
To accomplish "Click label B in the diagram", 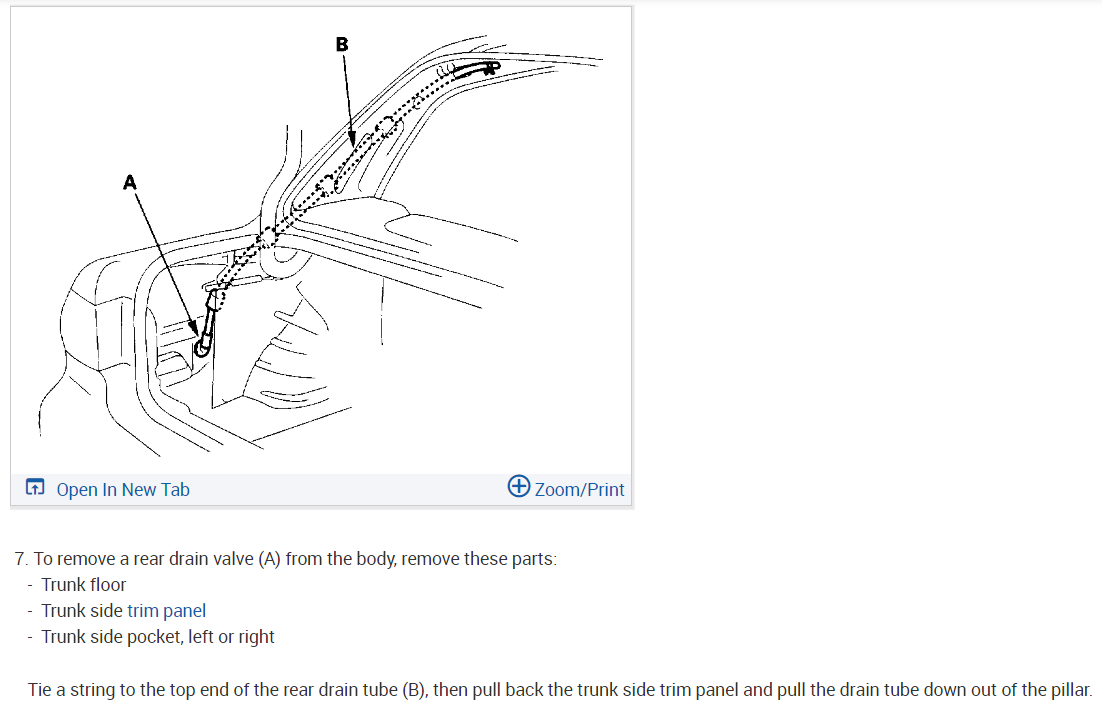I will tap(342, 44).
